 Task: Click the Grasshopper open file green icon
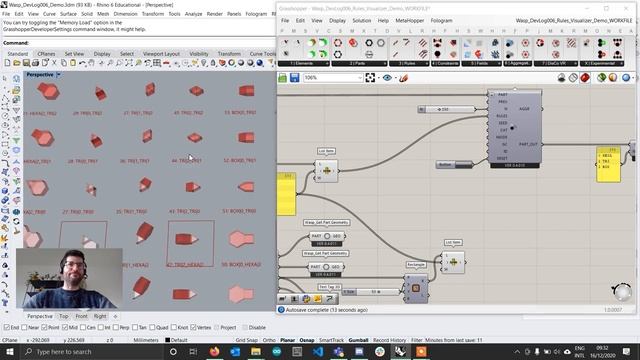point(282,78)
